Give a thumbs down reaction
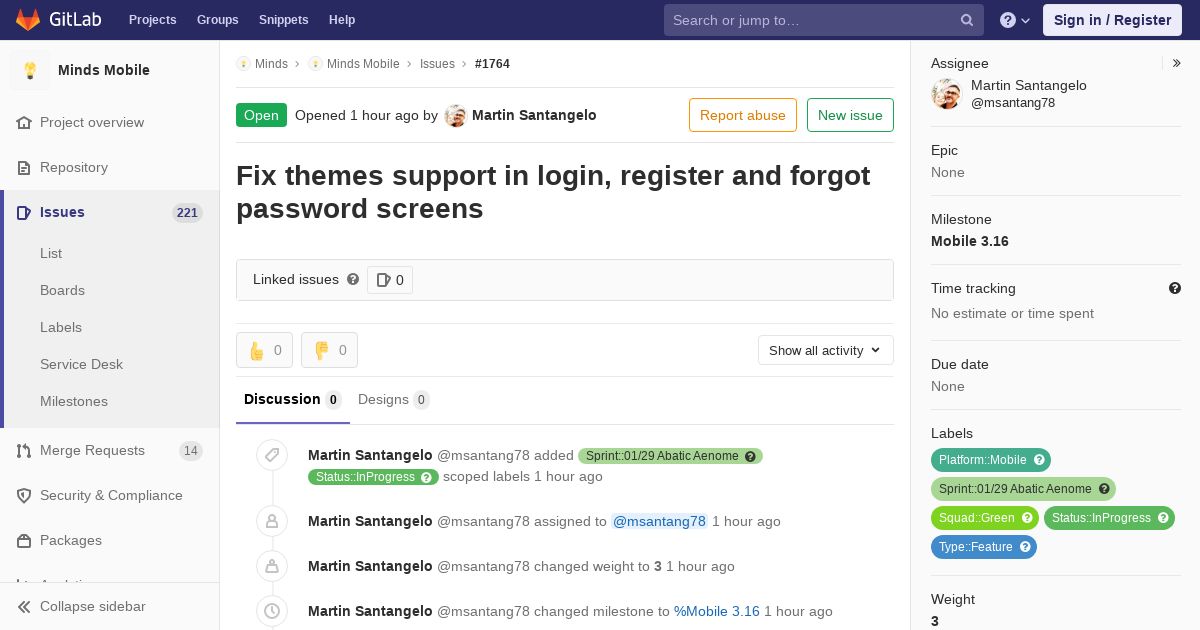The image size is (1200, 630). point(329,350)
